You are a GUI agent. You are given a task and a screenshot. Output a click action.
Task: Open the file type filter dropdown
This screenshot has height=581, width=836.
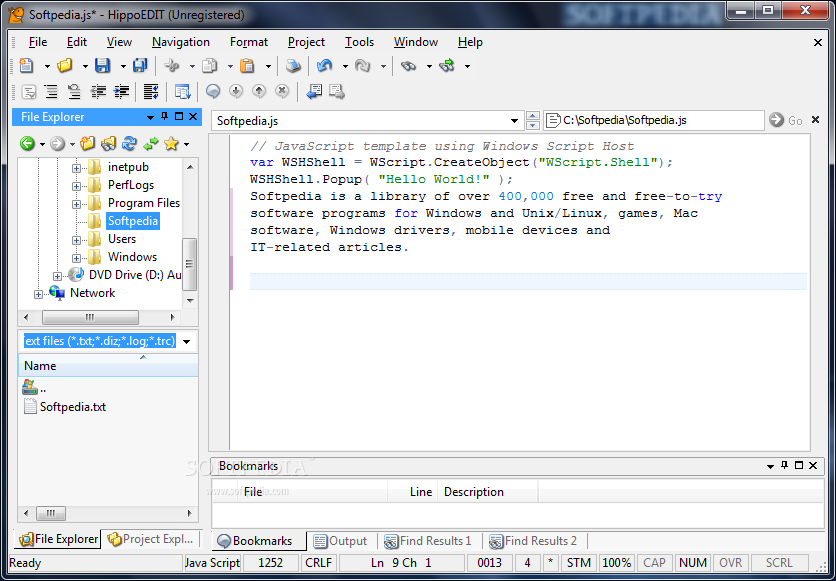pyautogui.click(x=187, y=341)
